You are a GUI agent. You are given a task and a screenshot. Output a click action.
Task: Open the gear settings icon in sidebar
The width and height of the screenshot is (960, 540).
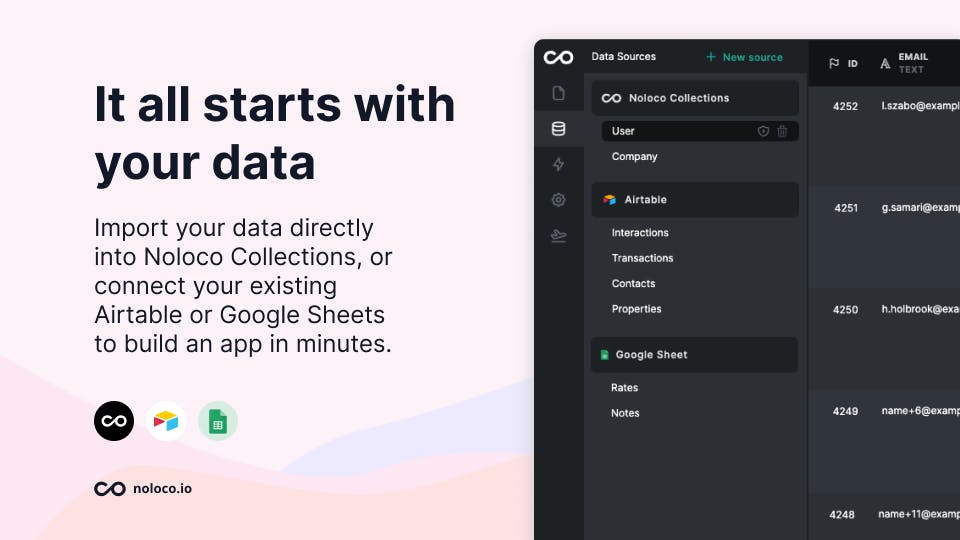(x=558, y=200)
